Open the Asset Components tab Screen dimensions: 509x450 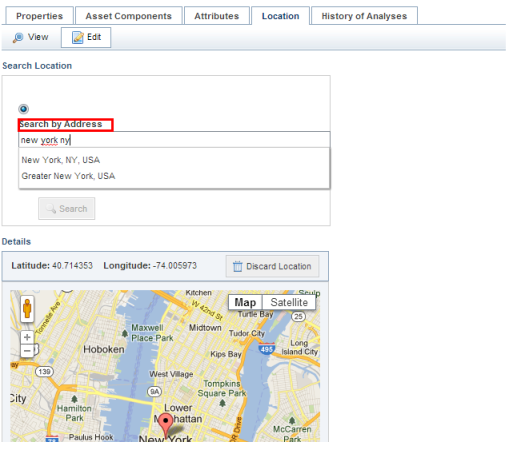[129, 16]
